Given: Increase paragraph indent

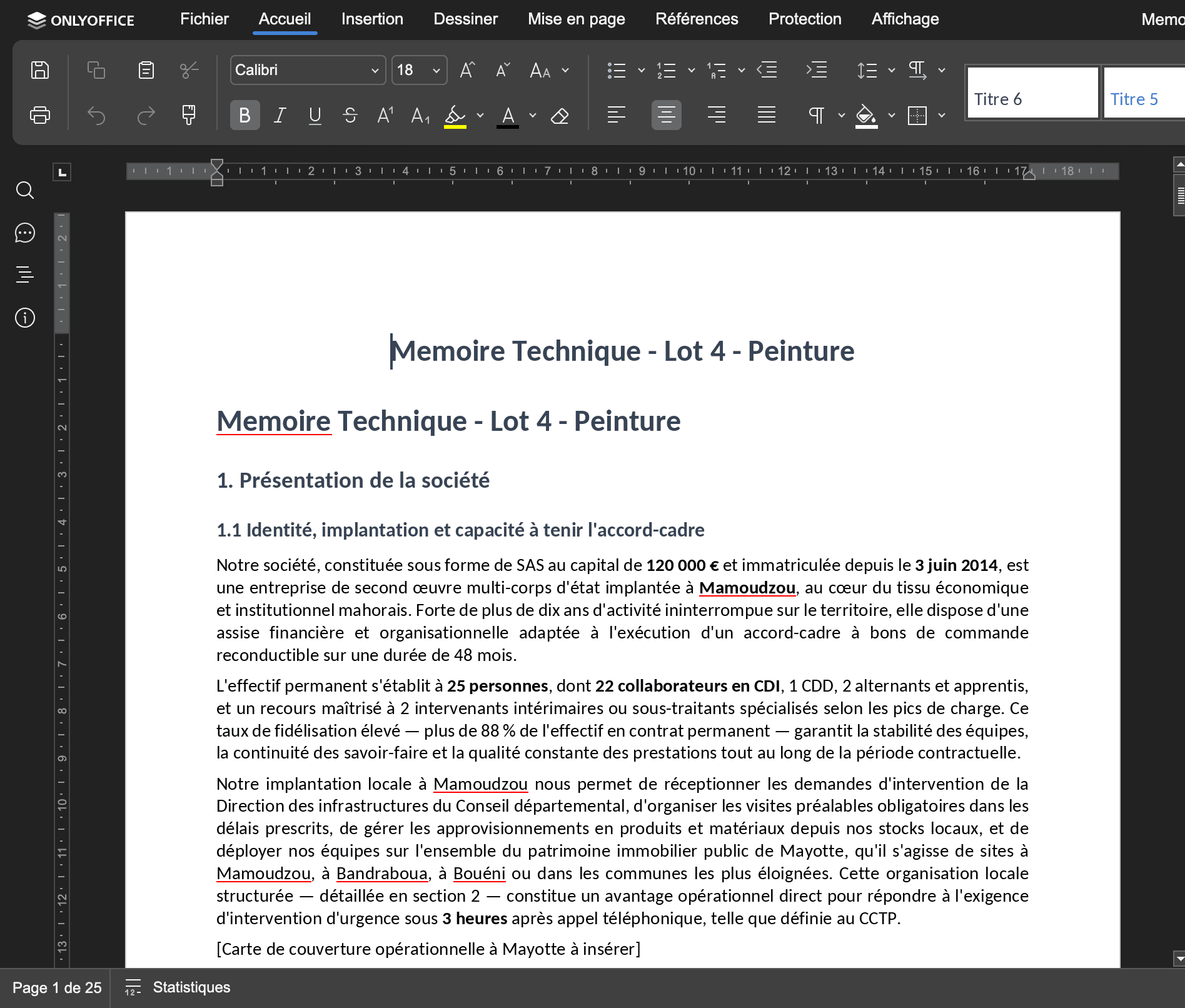Looking at the screenshot, I should 817,70.
